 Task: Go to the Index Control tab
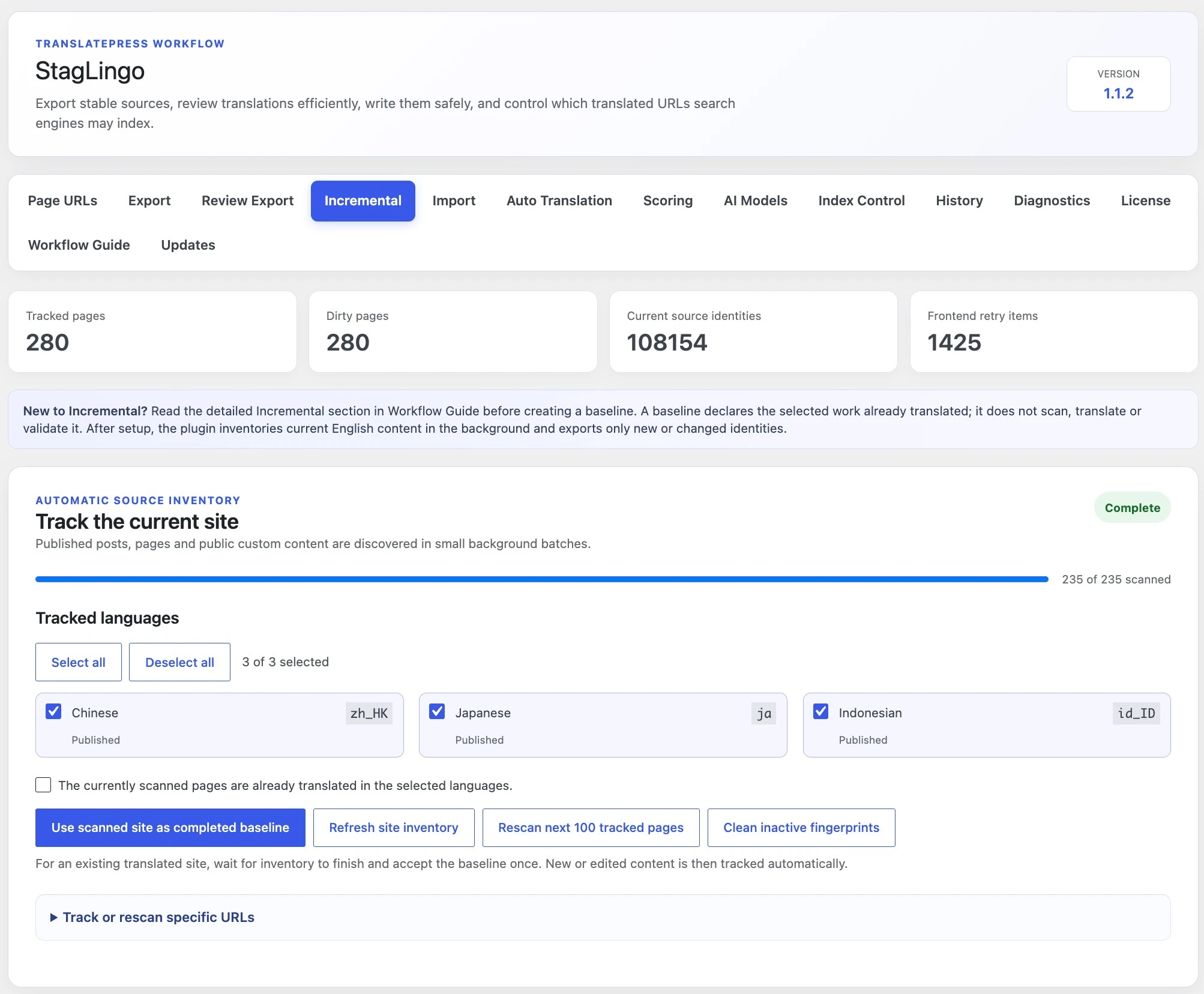pyautogui.click(x=861, y=200)
